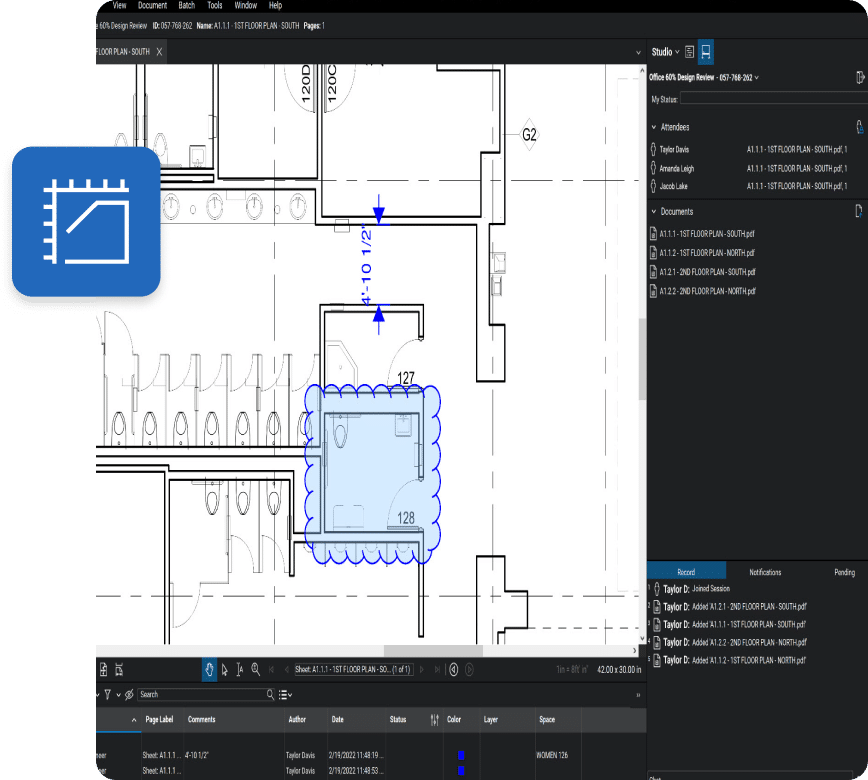Open the Studio Sessions icon
The height and width of the screenshot is (780, 868).
pos(706,52)
